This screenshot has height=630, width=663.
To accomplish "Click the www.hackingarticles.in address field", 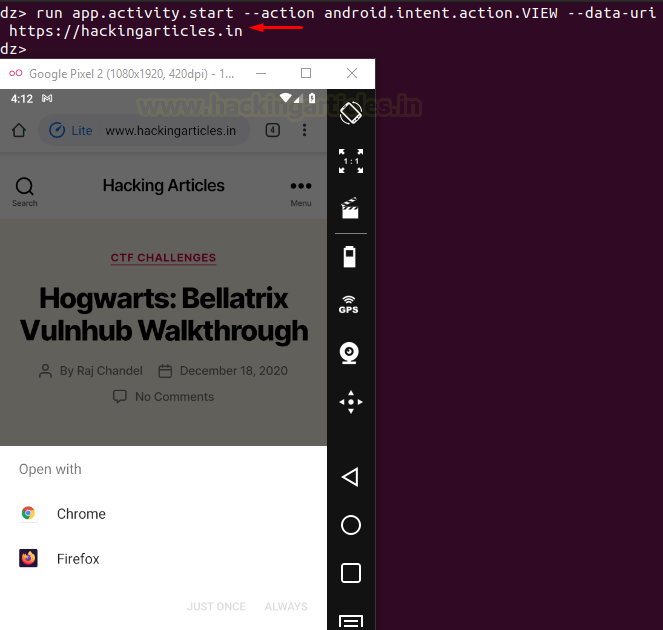I will (171, 131).
